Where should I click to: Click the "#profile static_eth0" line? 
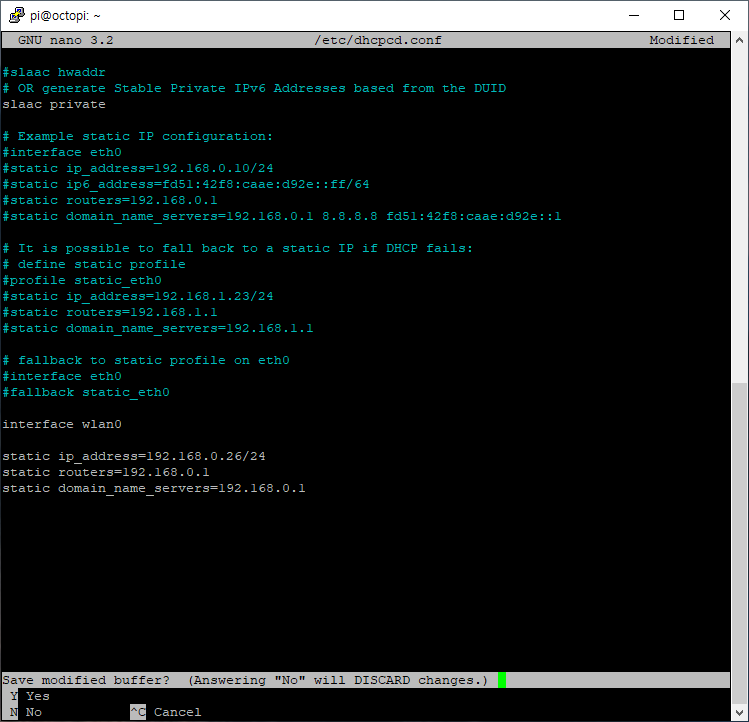pyautogui.click(x=82, y=280)
